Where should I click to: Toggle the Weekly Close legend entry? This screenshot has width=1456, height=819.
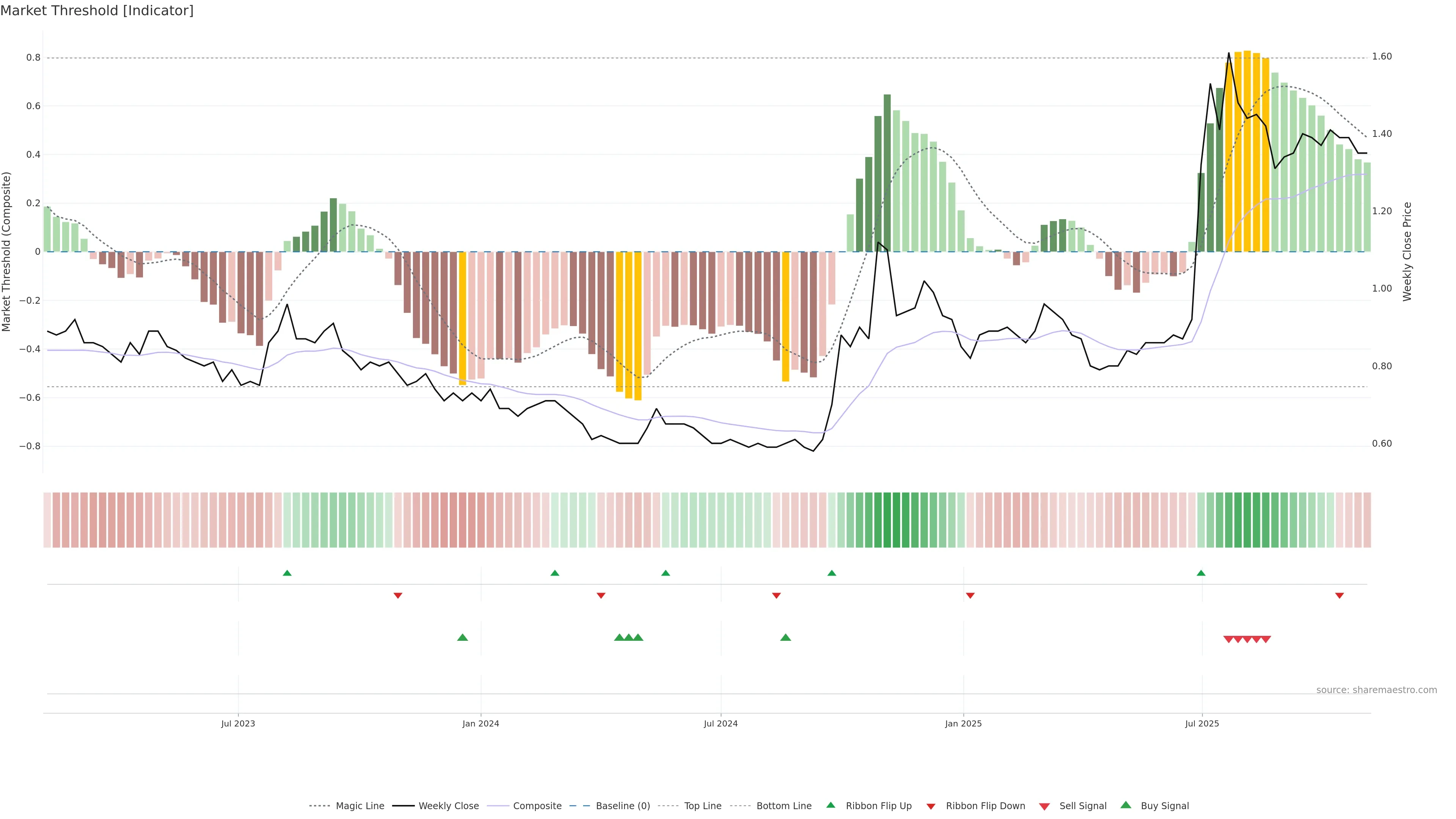point(448,805)
